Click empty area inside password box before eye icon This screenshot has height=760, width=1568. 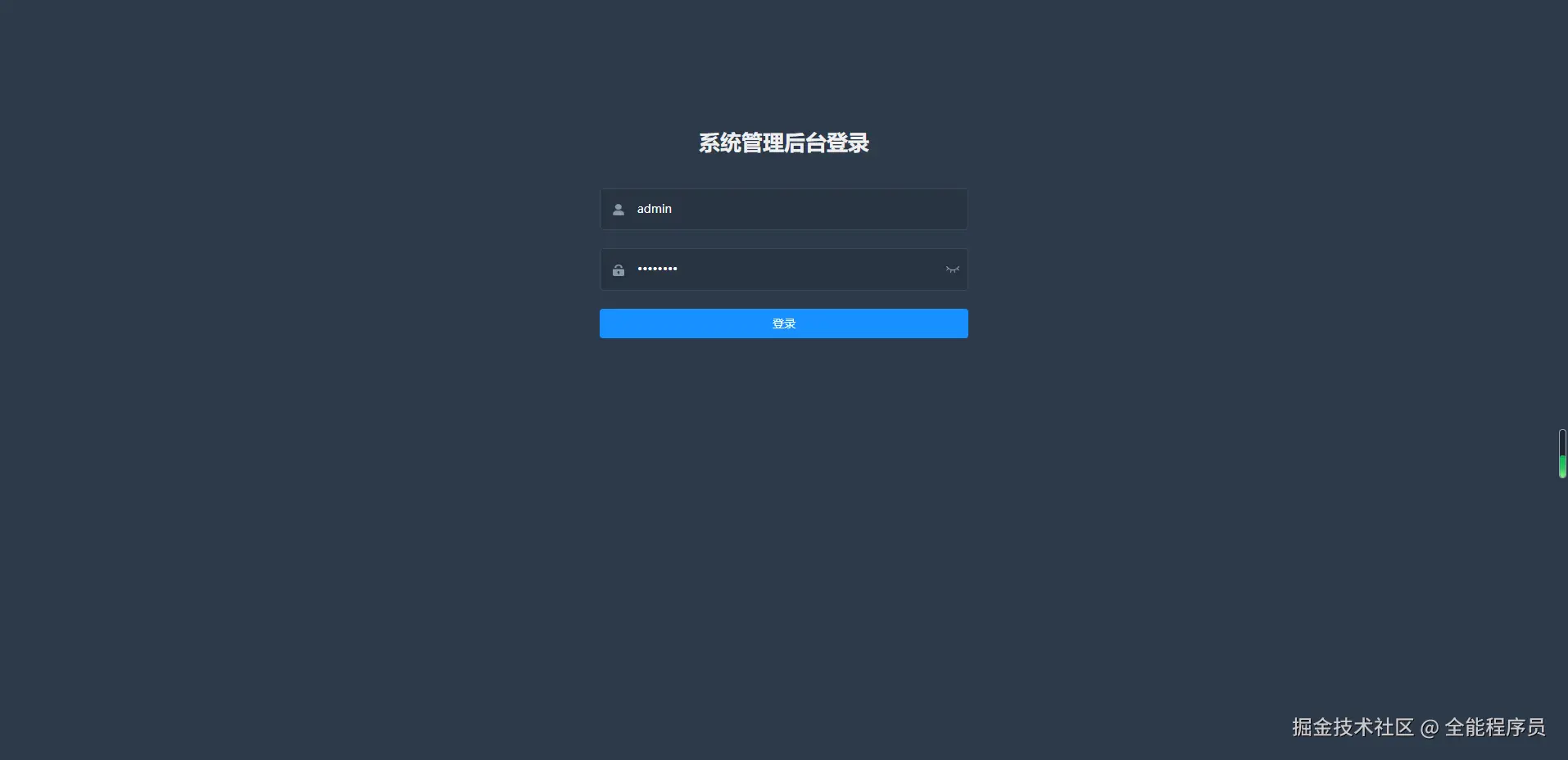pyautogui.click(x=811, y=269)
